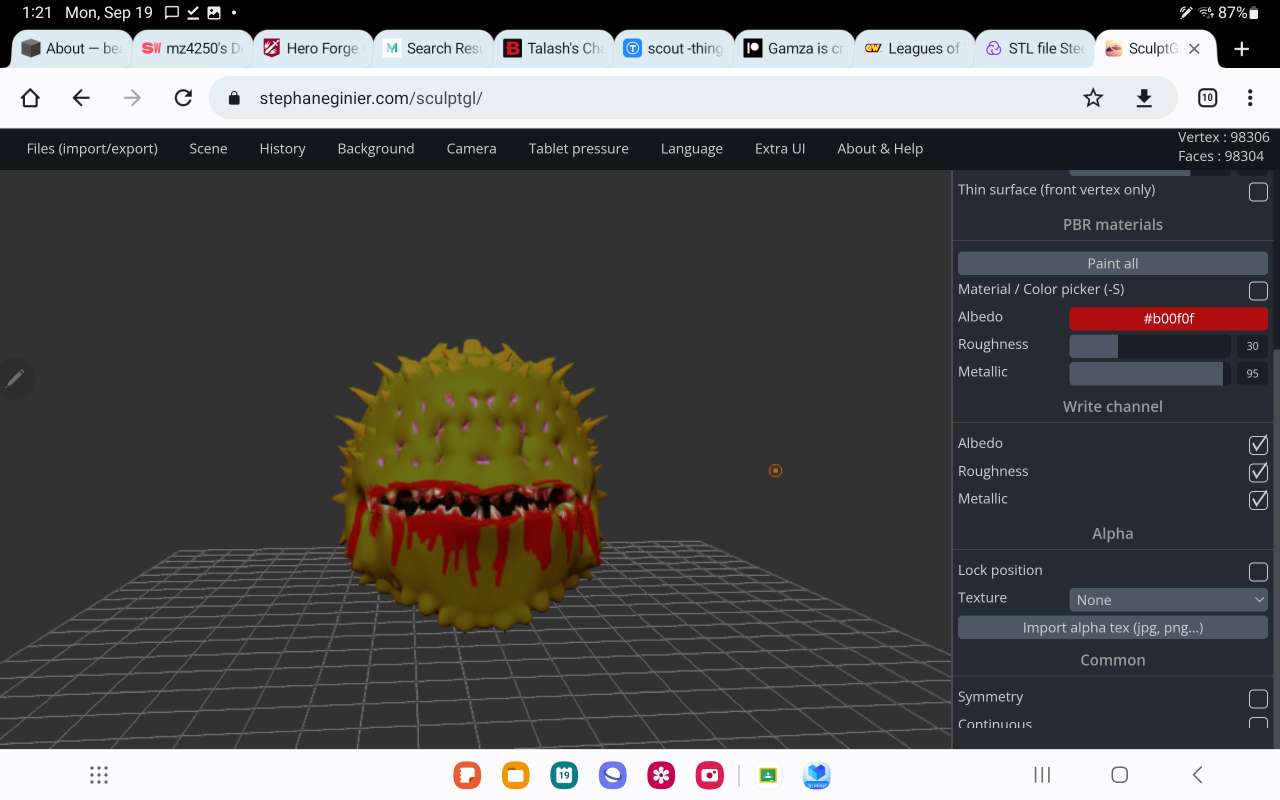The width and height of the screenshot is (1280, 800).
Task: Bookmark page with star icon
Action: click(1093, 98)
